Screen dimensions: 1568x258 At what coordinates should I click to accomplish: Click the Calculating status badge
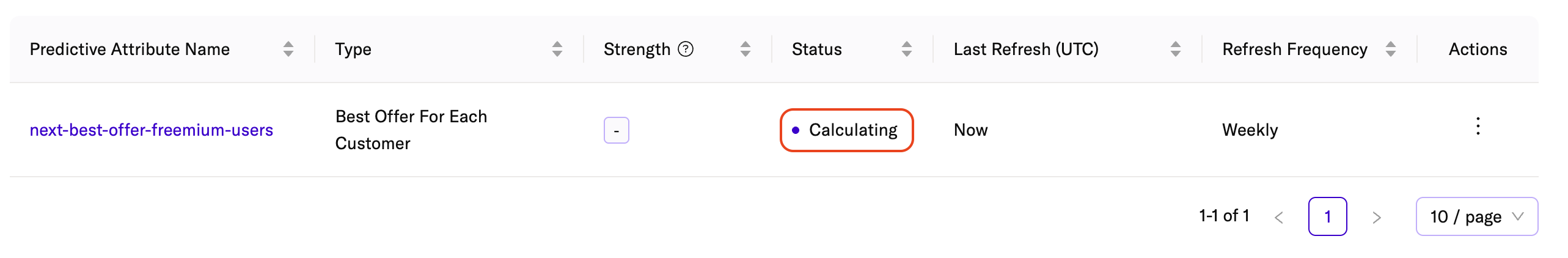click(846, 130)
